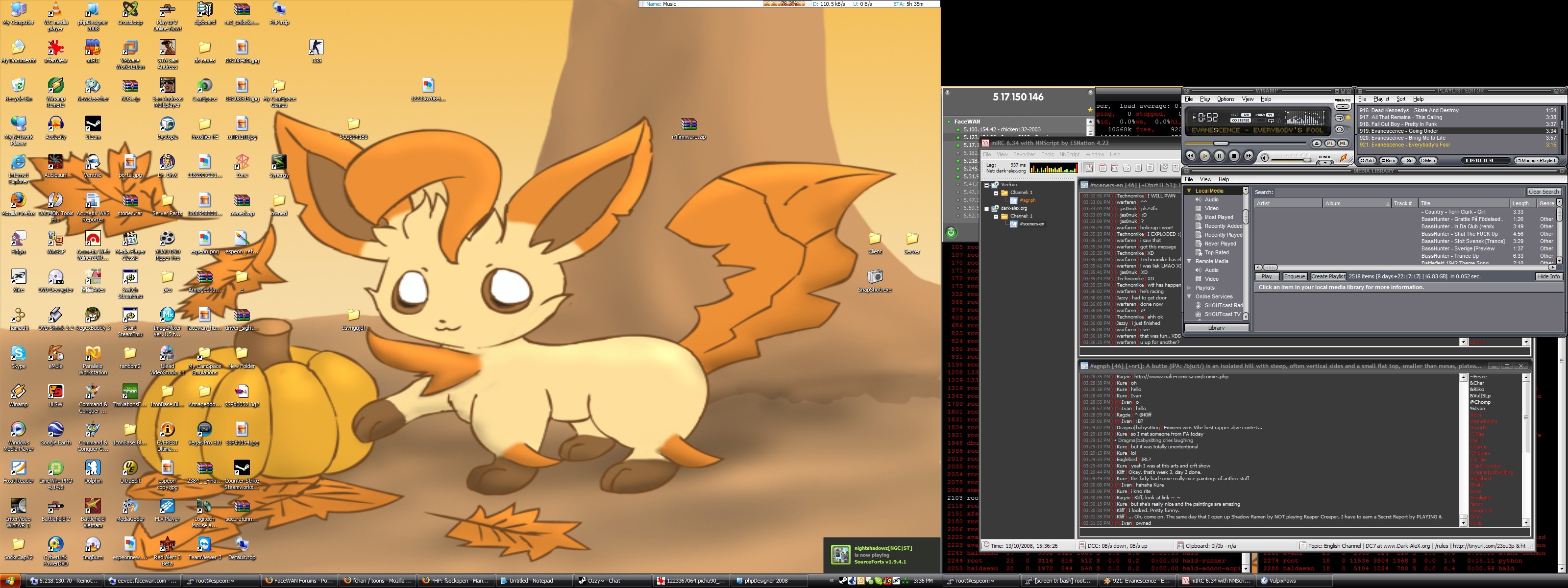The image size is (1568, 588).
Task: Collapse the Remote Media tree node
Action: click(1189, 261)
